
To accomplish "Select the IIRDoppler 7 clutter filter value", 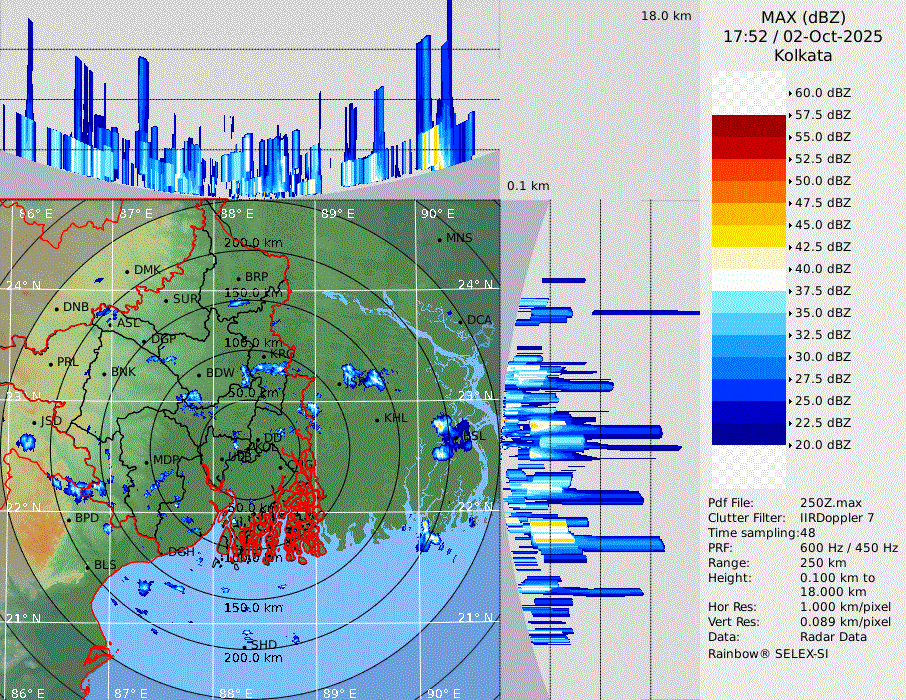I will click(x=837, y=518).
